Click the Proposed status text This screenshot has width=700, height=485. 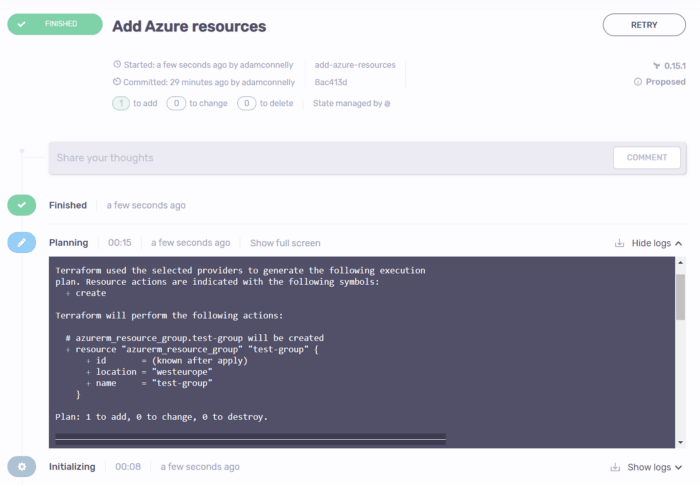tap(665, 82)
